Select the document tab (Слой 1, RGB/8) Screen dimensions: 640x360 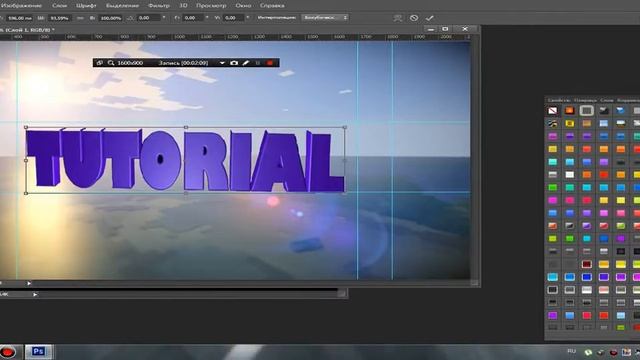point(27,30)
